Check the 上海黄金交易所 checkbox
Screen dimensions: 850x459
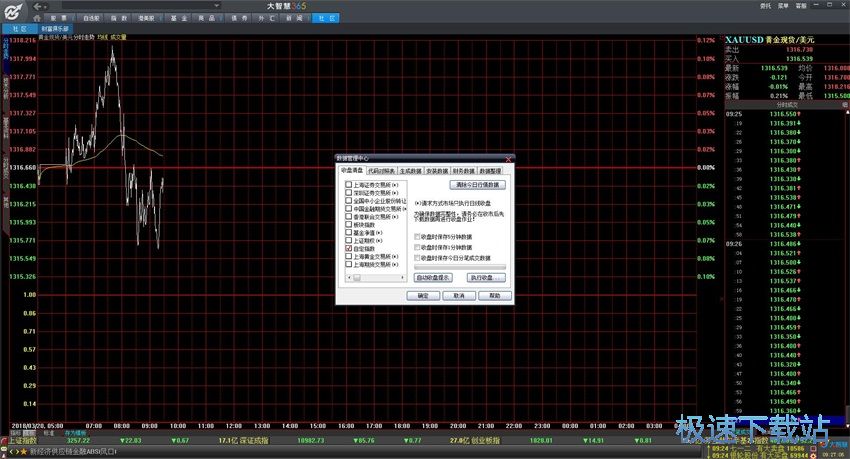pos(349,256)
